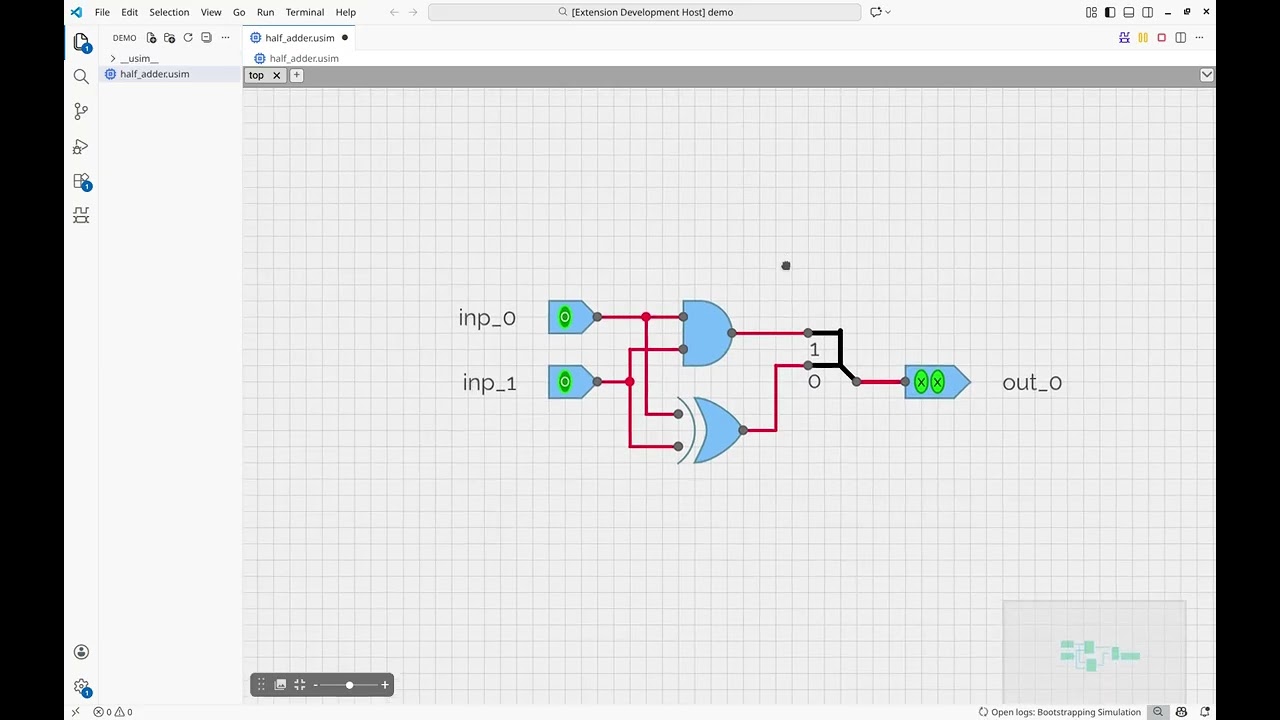Image resolution: width=1280 pixels, height=720 pixels.
Task: Expand the chat dropdown arrow
Action: click(888, 12)
